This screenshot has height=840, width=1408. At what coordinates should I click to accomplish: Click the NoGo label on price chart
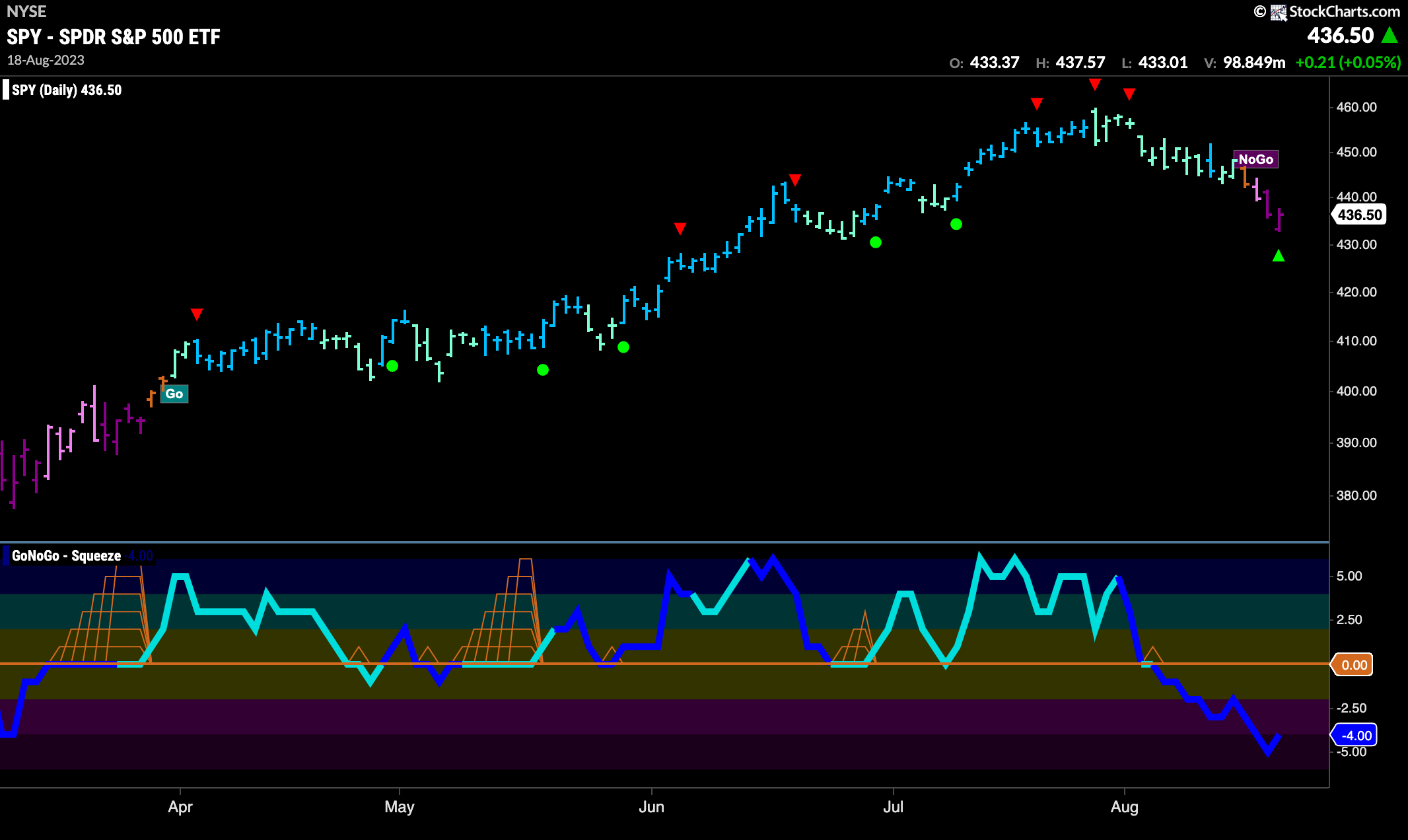coord(1255,159)
